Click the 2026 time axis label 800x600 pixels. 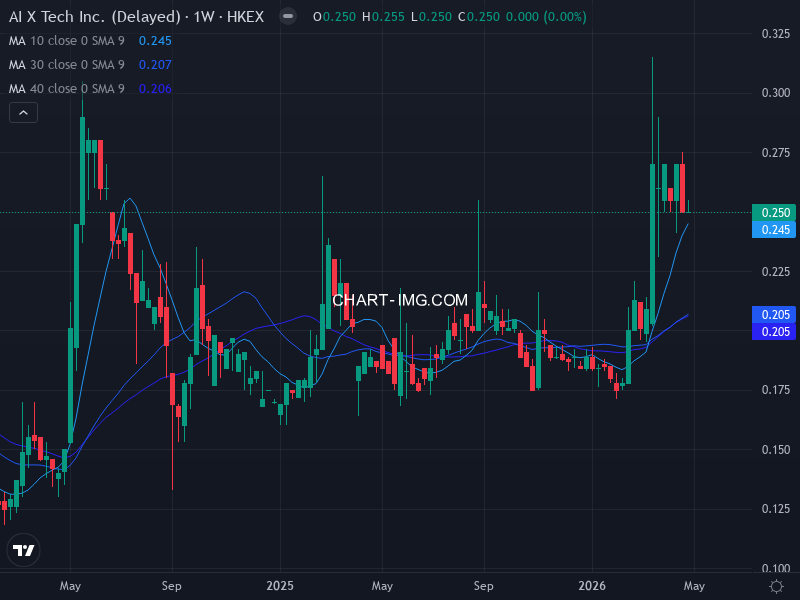click(x=592, y=586)
